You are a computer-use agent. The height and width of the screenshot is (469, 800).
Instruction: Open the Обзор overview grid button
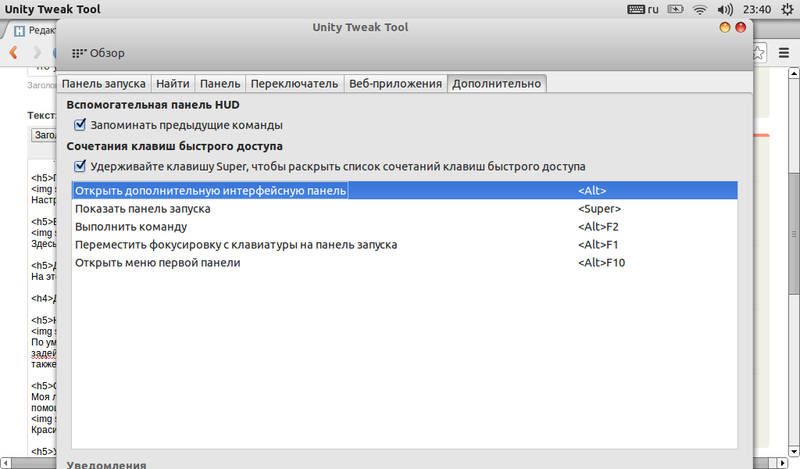[x=98, y=53]
